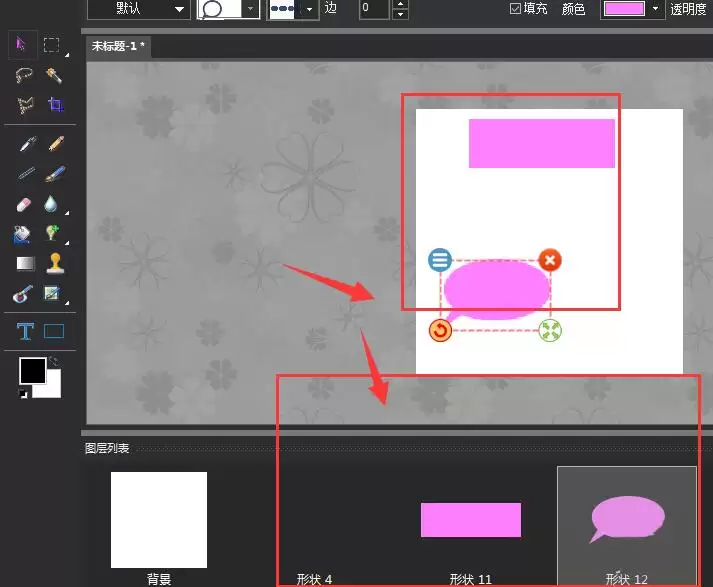This screenshot has width=713, height=587.
Task: Open the 默认 preset dropdown
Action: (138, 9)
